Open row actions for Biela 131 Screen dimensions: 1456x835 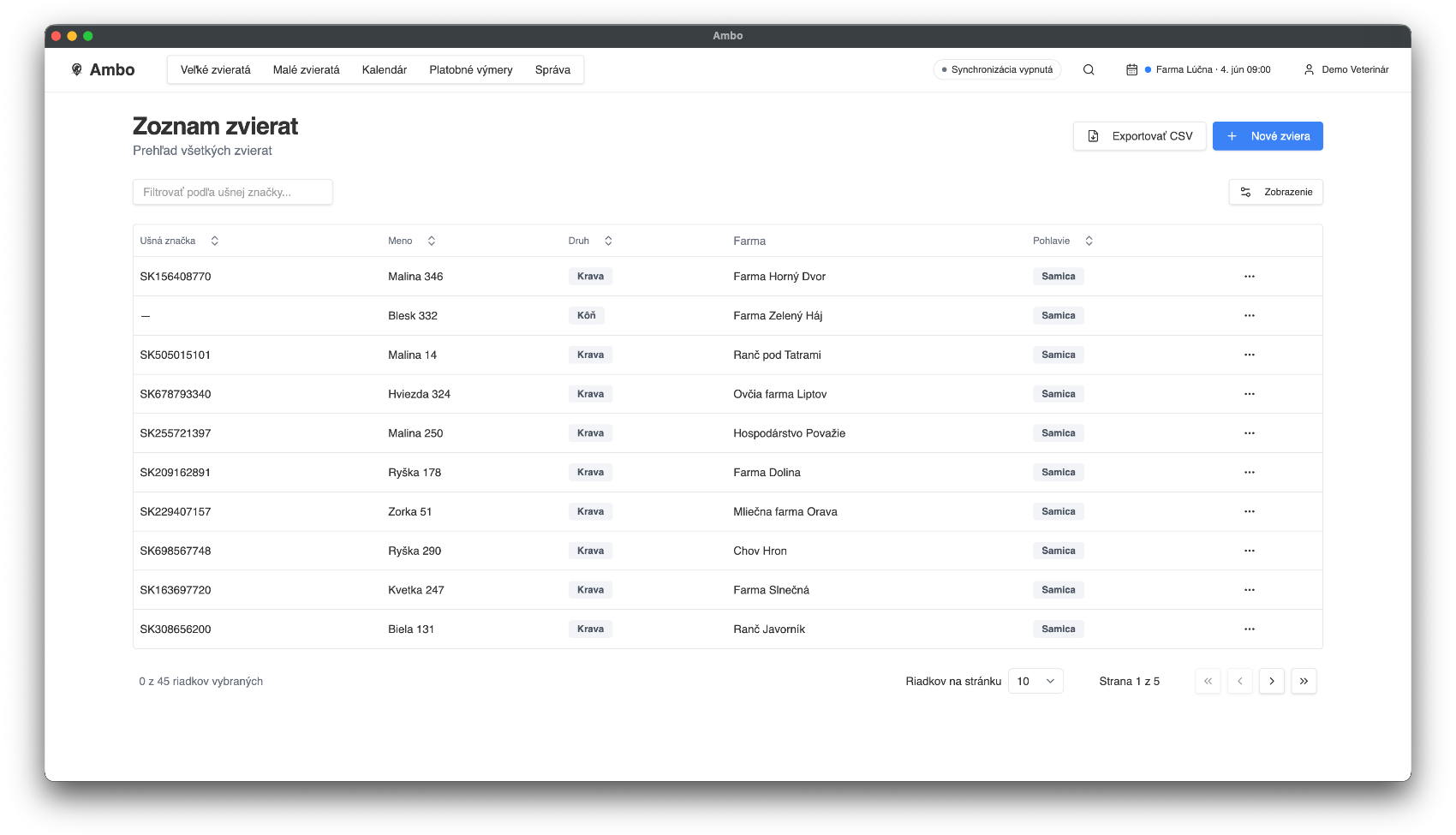point(1250,629)
